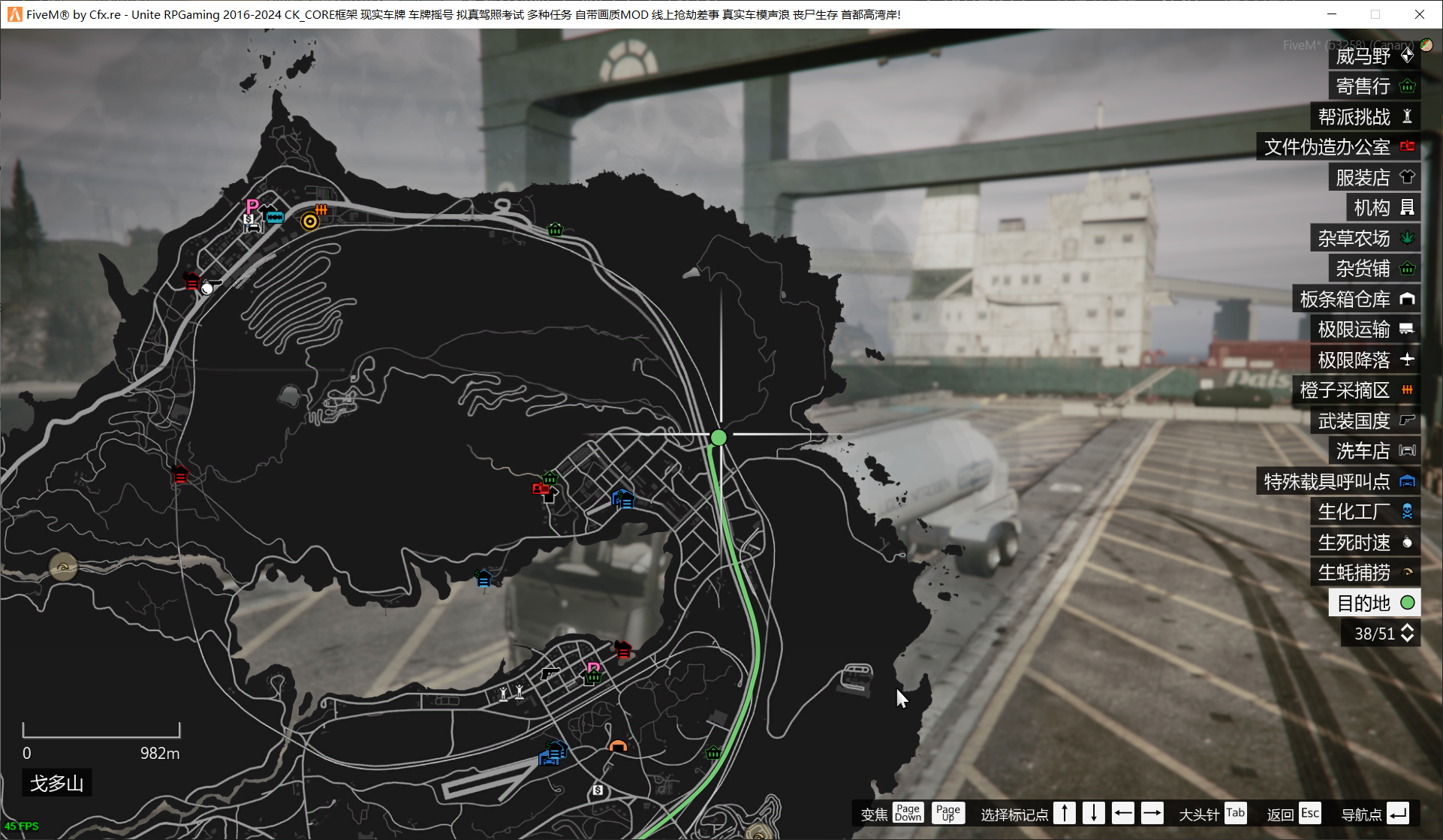This screenshot has height=840, width=1443.
Task: Select the gun blip in the southern lakeside town
Action: (550, 673)
